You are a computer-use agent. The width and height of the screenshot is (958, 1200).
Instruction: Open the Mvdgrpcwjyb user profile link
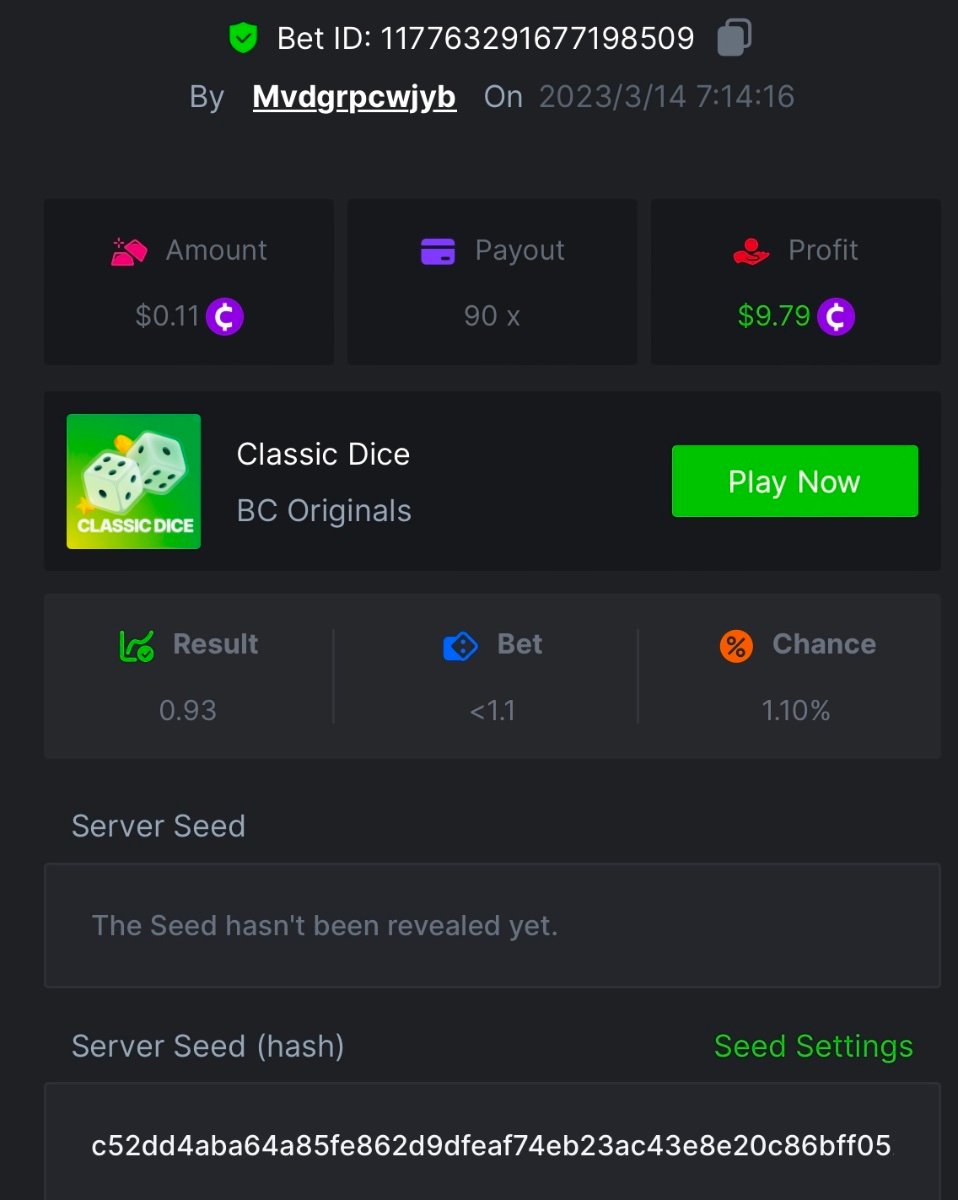[354, 97]
